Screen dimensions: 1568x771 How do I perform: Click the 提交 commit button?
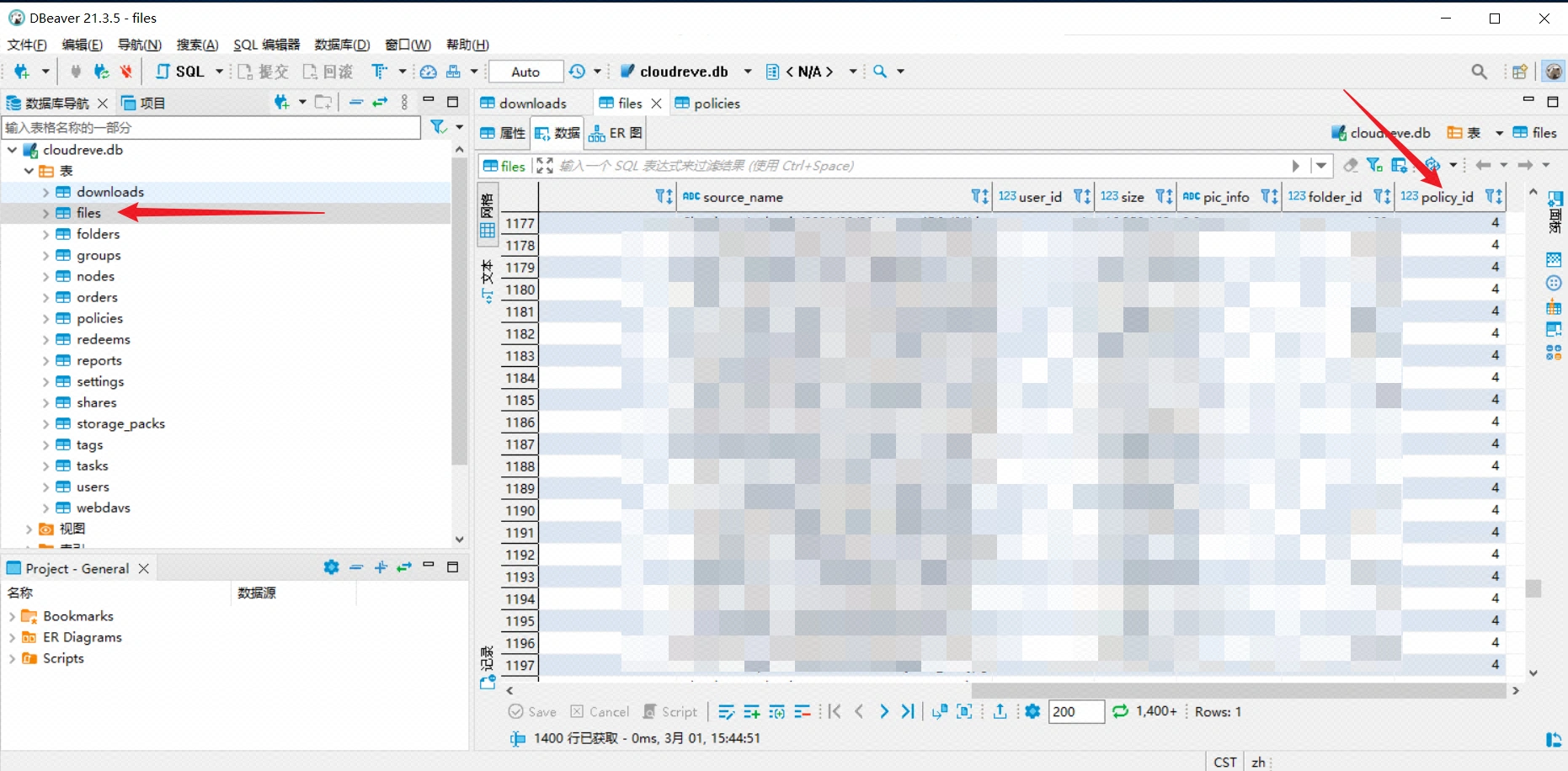coord(264,72)
